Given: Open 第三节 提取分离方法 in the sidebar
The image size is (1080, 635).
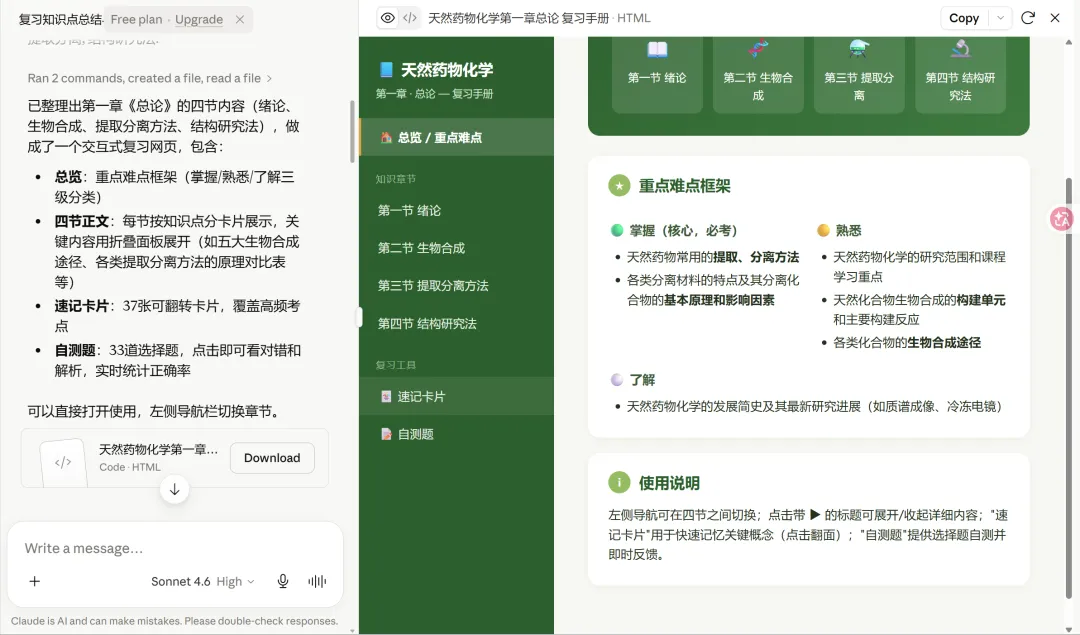Looking at the screenshot, I should pos(457,285).
